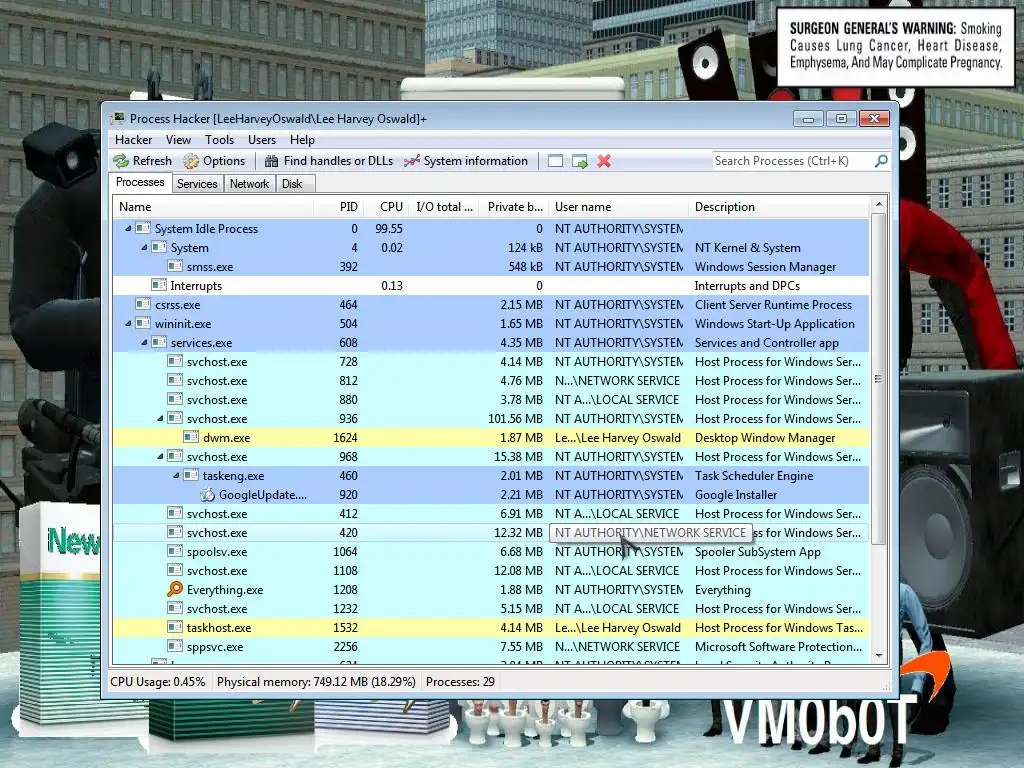The image size is (1024, 768).
Task: Collapse the System Idle Process tree
Action: click(128, 229)
